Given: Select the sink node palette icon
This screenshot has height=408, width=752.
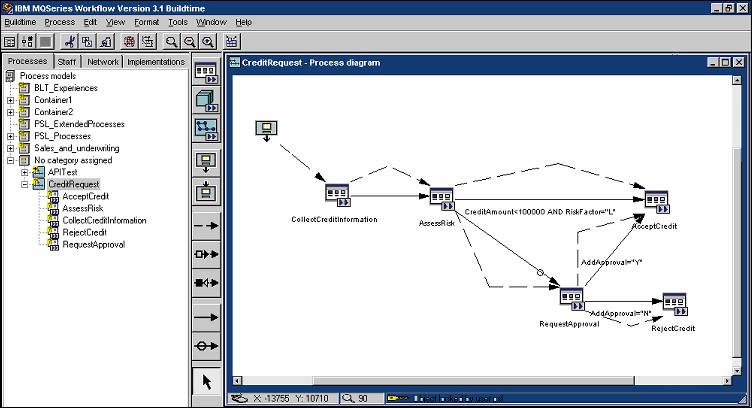Looking at the screenshot, I should [x=207, y=189].
